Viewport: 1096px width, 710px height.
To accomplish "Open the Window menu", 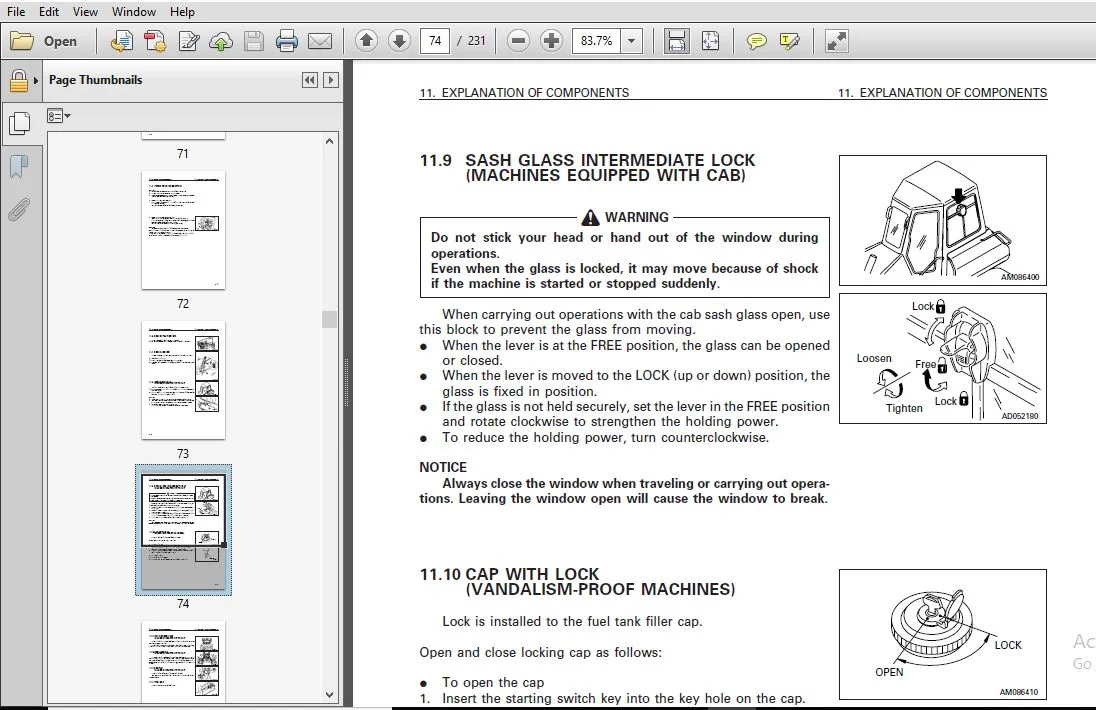I will (x=134, y=11).
